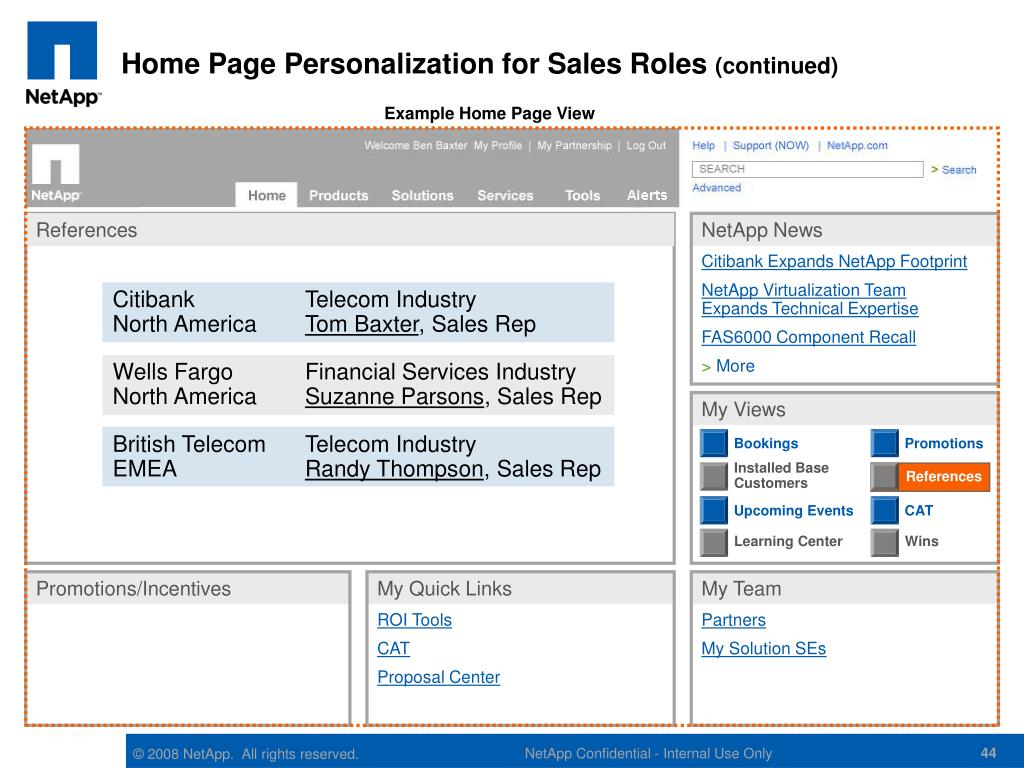Toggle the Upcoming Events view square
The image size is (1024, 768).
[714, 510]
